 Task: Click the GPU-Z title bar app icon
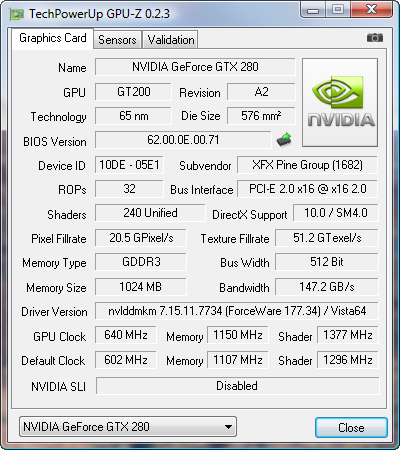point(17,14)
